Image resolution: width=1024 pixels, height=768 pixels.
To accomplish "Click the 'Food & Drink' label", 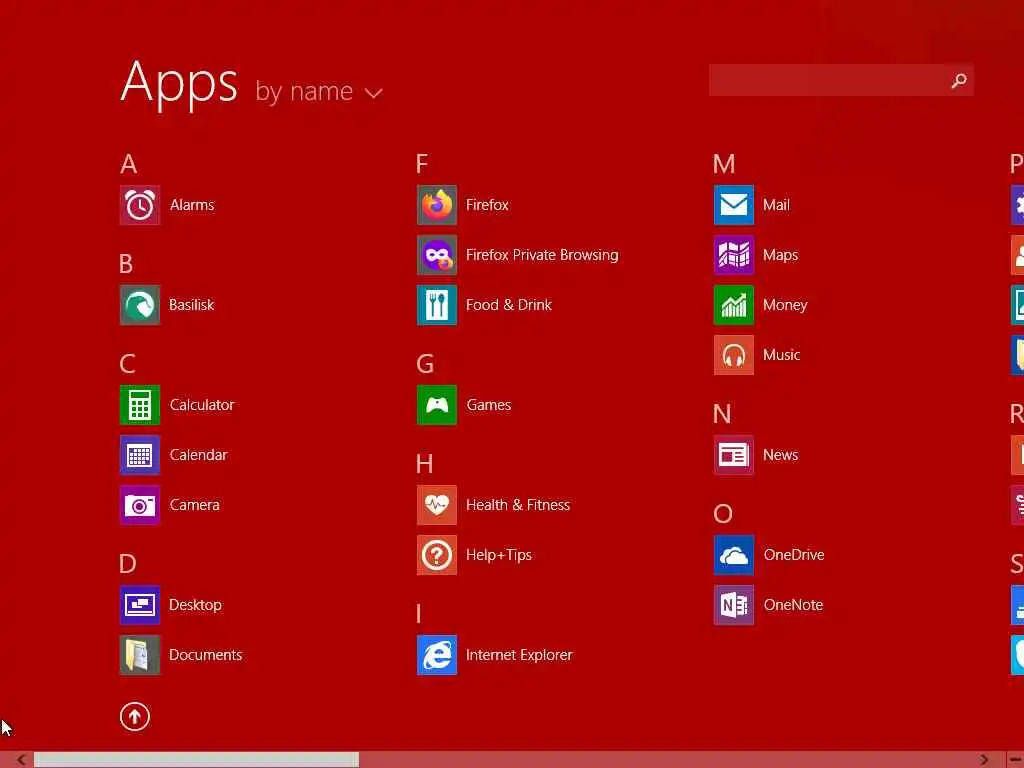I will 509,305.
